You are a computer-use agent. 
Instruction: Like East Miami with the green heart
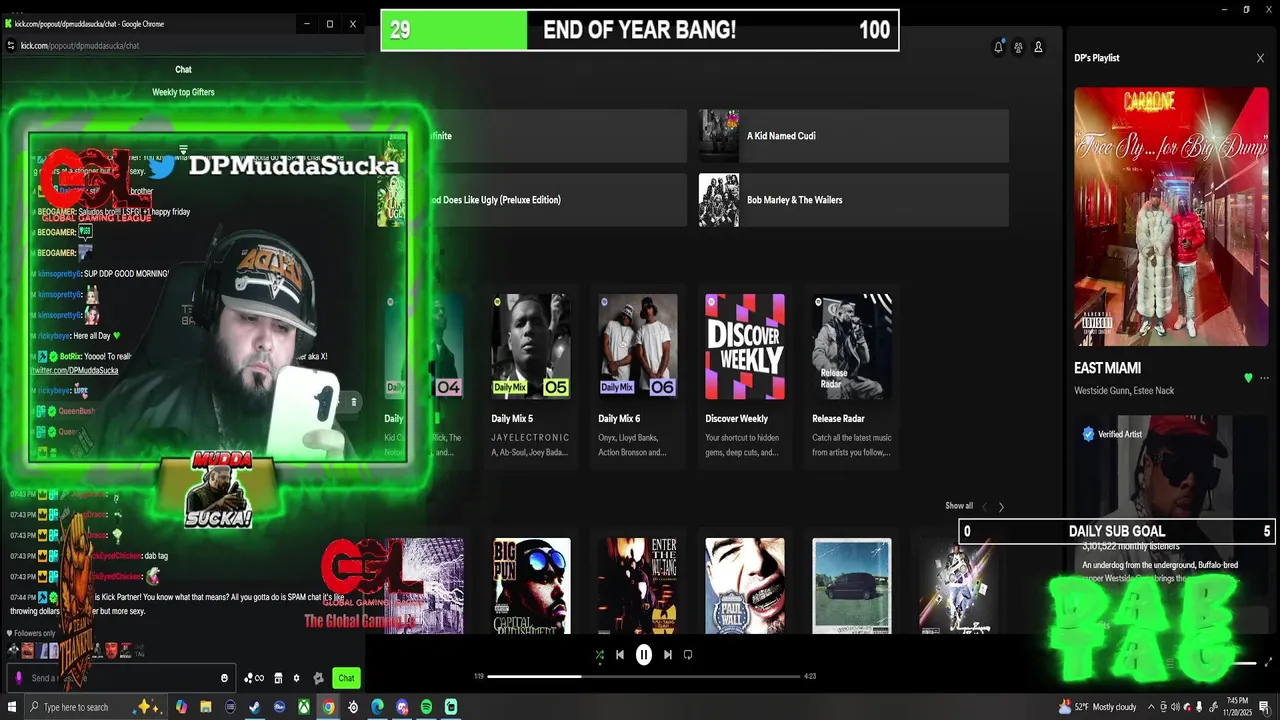click(x=1248, y=378)
